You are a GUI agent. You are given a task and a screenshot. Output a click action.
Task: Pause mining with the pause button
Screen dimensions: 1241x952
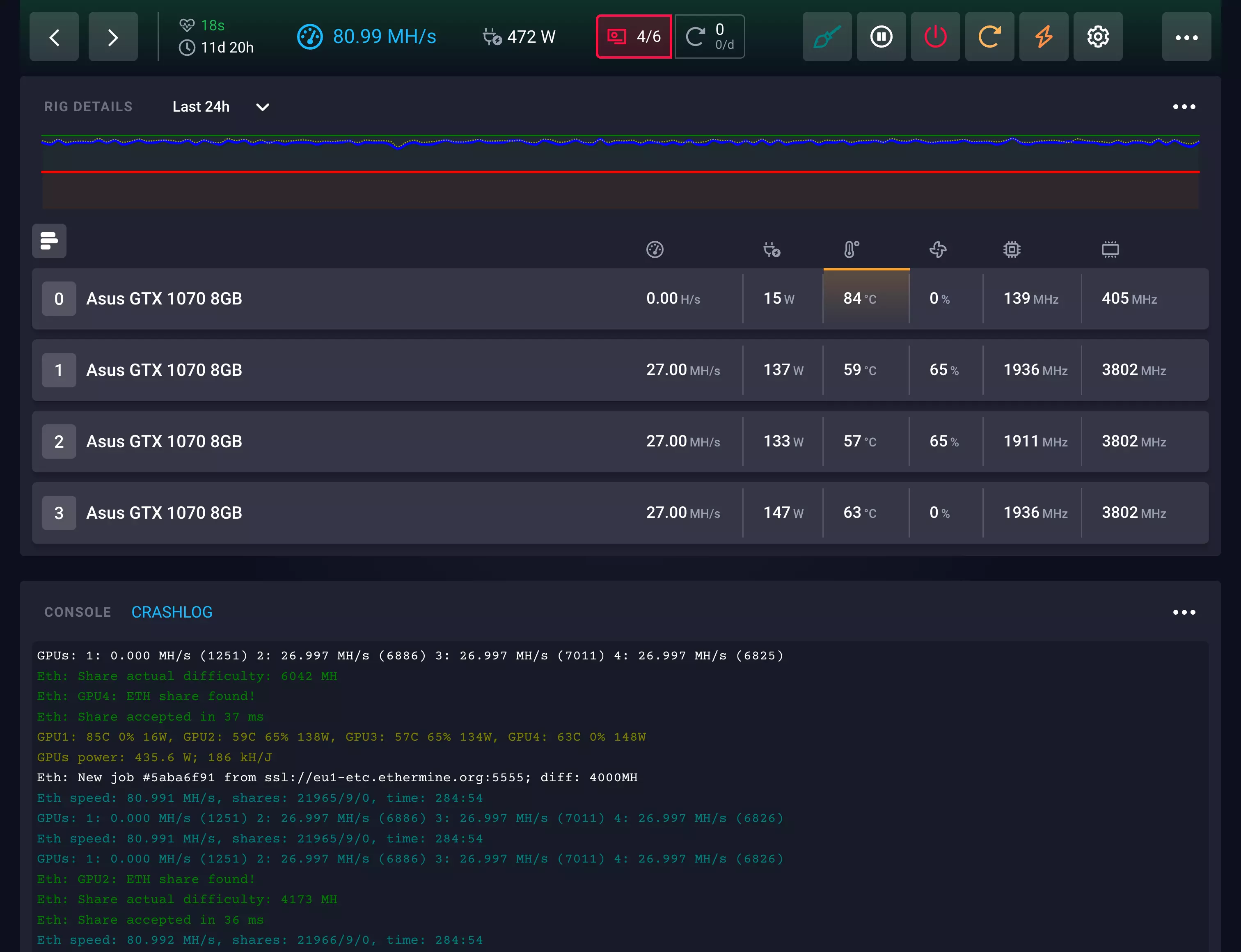tap(881, 37)
